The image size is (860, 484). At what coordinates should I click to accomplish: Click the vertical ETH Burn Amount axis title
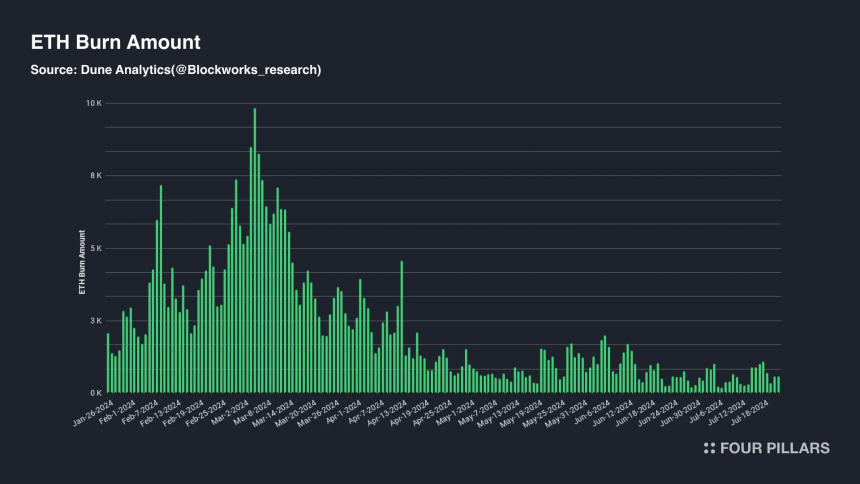[x=82, y=262]
